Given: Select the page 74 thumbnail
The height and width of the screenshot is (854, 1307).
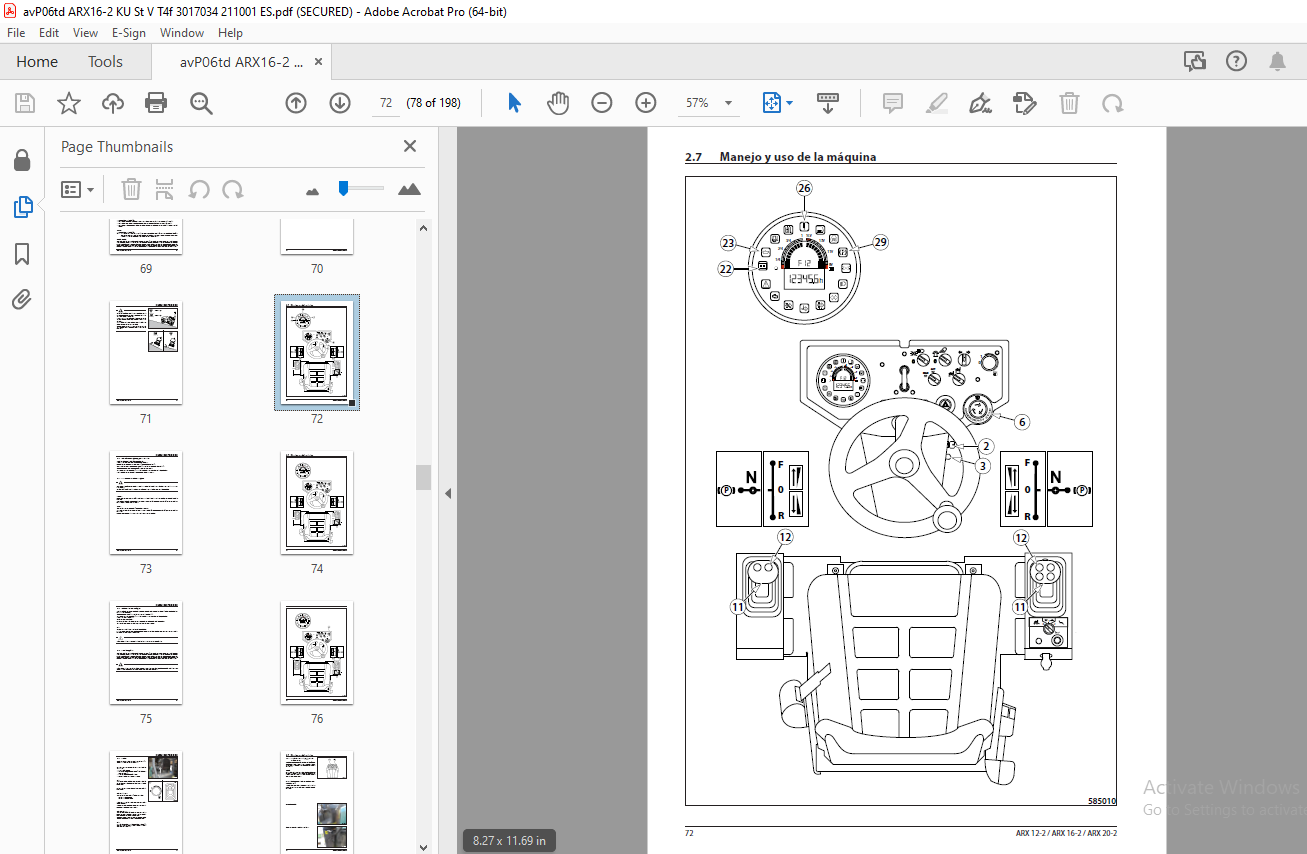Looking at the screenshot, I should pyautogui.click(x=317, y=503).
